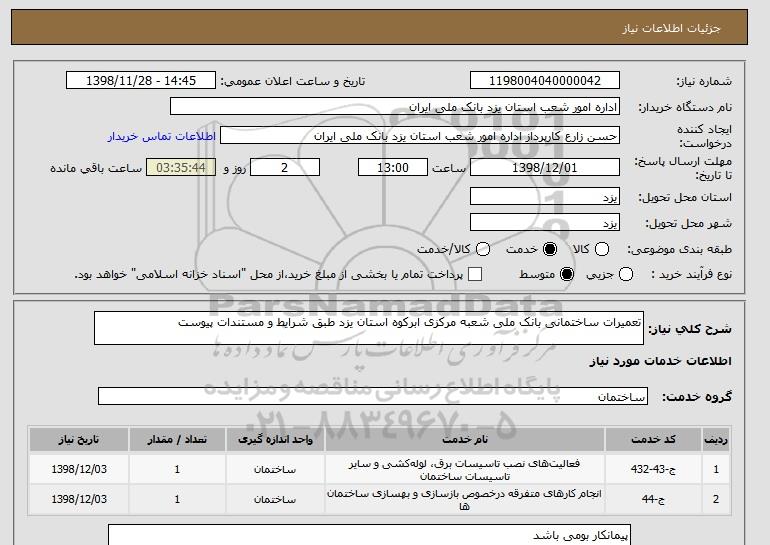
Task: Click the استان محل تحویل field
Action: pyautogui.click(x=545, y=196)
